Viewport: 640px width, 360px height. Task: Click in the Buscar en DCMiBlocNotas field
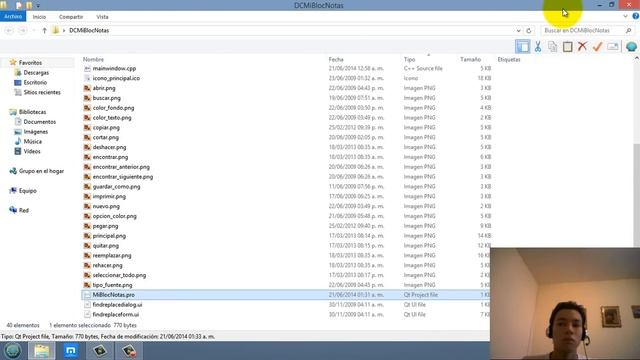coord(583,31)
